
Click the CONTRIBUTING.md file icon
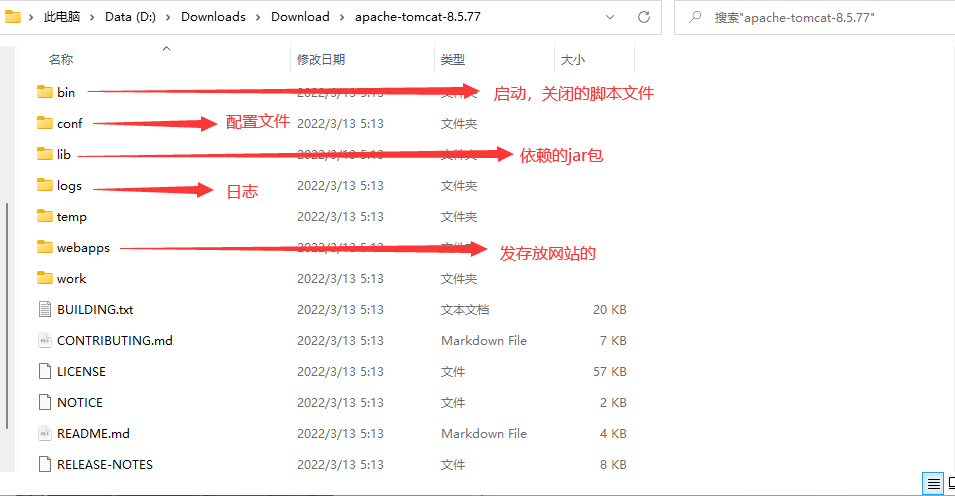44,341
